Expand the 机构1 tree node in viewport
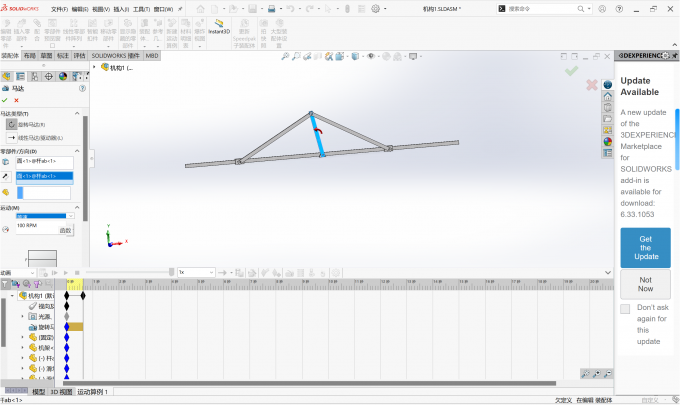The width and height of the screenshot is (680, 405). (x=94, y=67)
